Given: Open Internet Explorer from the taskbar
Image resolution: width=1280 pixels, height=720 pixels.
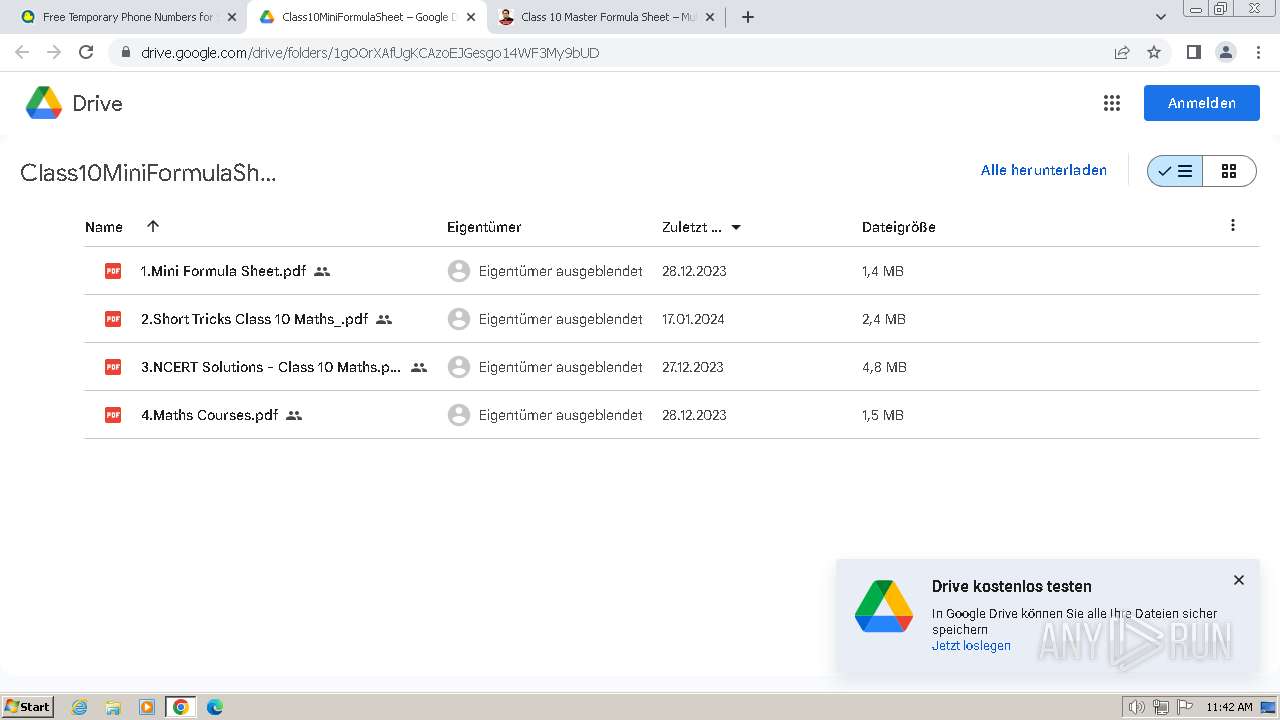Looking at the screenshot, I should tap(80, 707).
